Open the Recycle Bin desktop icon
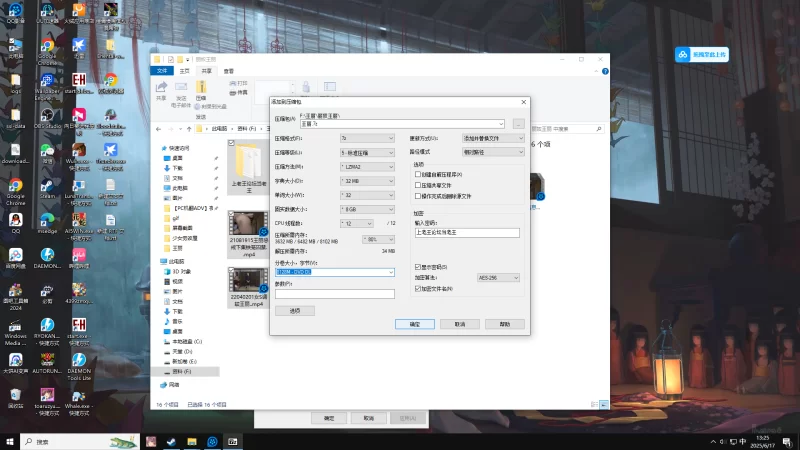This screenshot has height=450, width=800. coord(15,398)
